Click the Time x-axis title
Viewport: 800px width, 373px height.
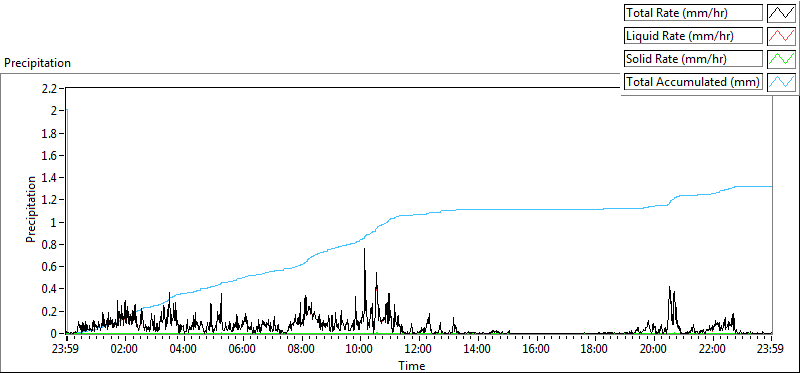pyautogui.click(x=412, y=365)
